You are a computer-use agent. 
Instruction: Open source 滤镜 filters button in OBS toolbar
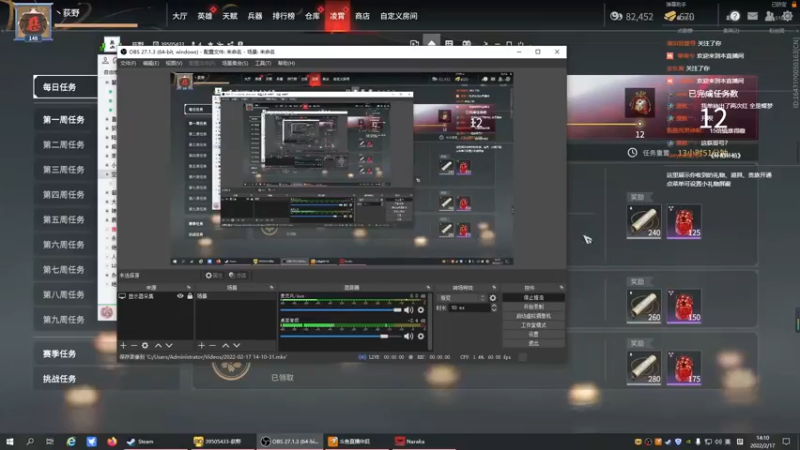pos(237,276)
